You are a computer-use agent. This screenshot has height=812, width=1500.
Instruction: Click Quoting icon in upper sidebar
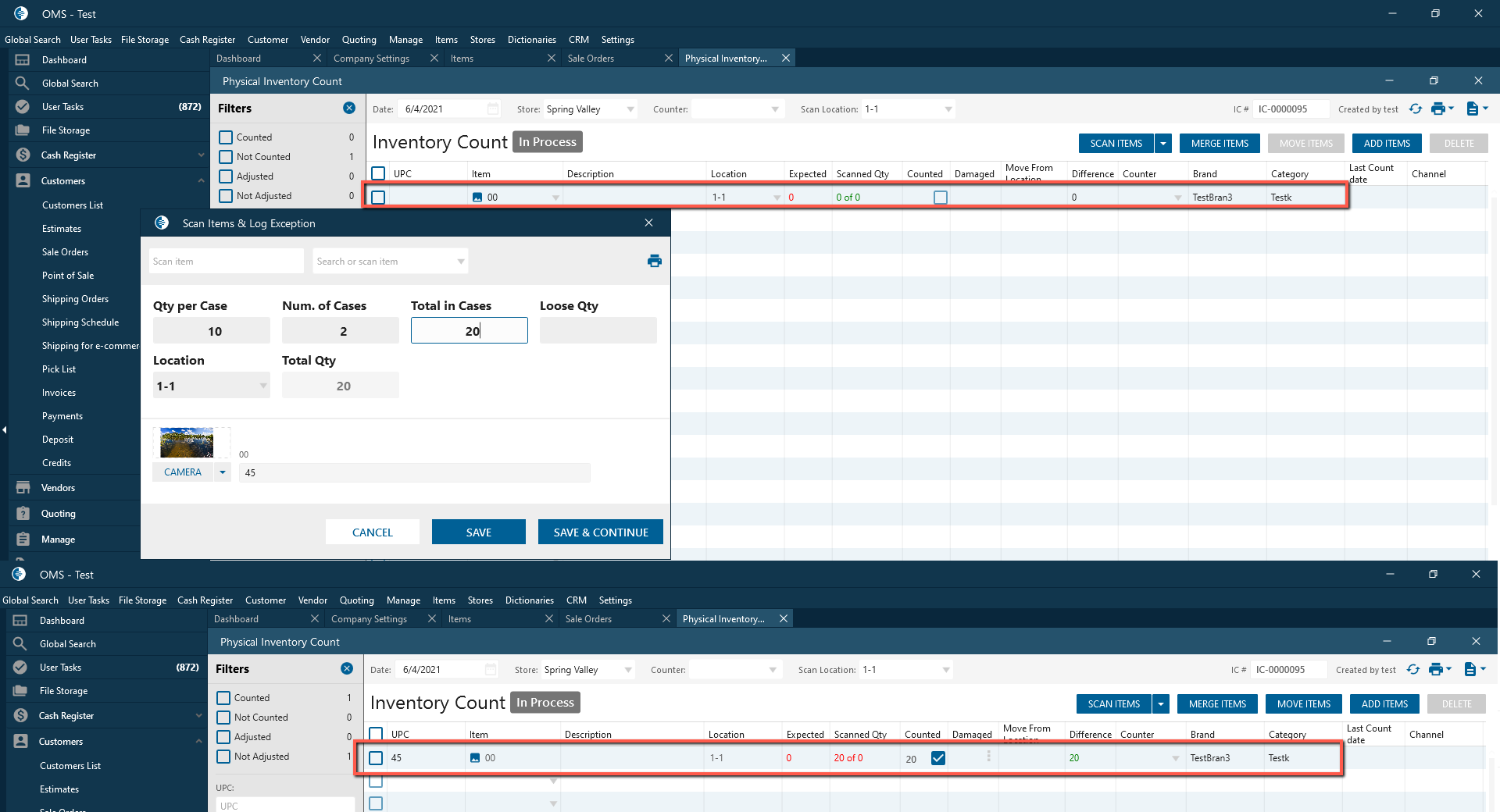point(22,514)
